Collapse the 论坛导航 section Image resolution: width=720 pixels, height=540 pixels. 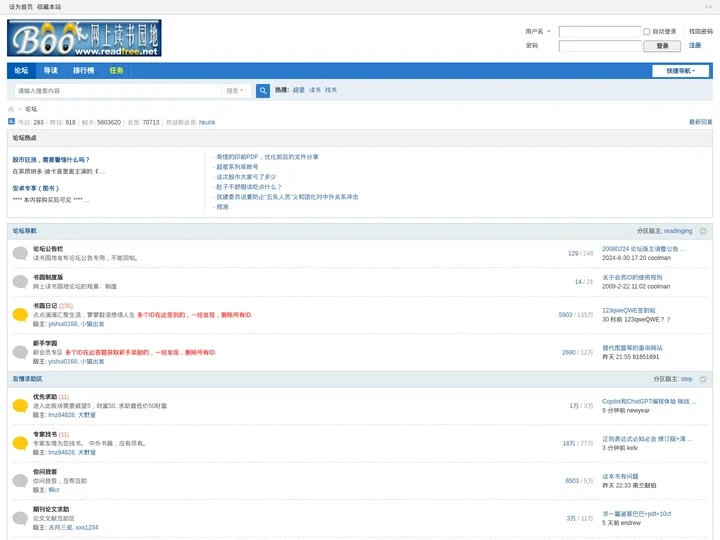pos(703,231)
